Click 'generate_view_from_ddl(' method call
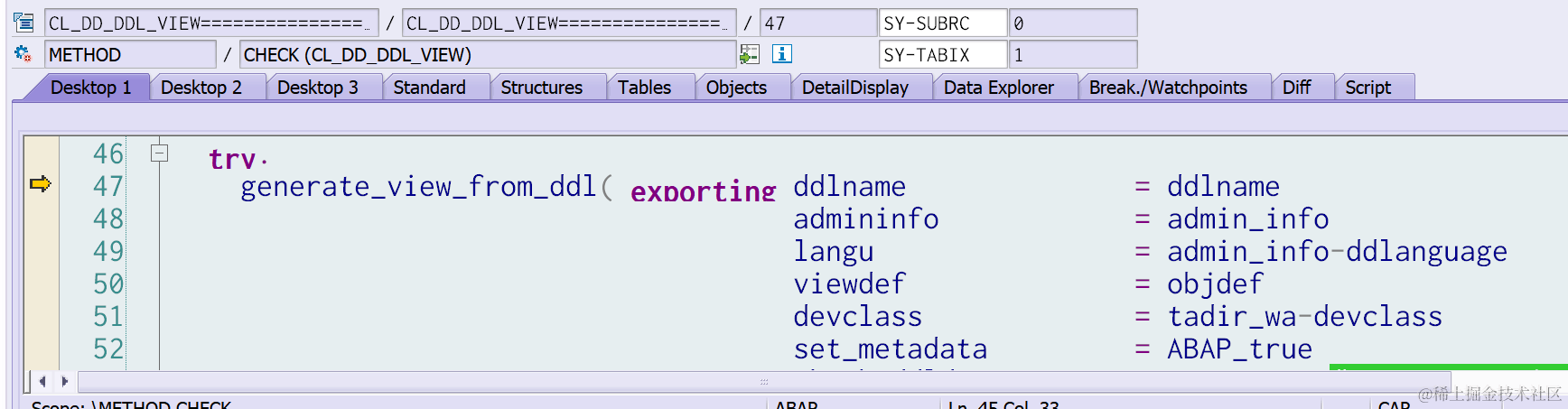1568x409 pixels. pyautogui.click(x=426, y=187)
